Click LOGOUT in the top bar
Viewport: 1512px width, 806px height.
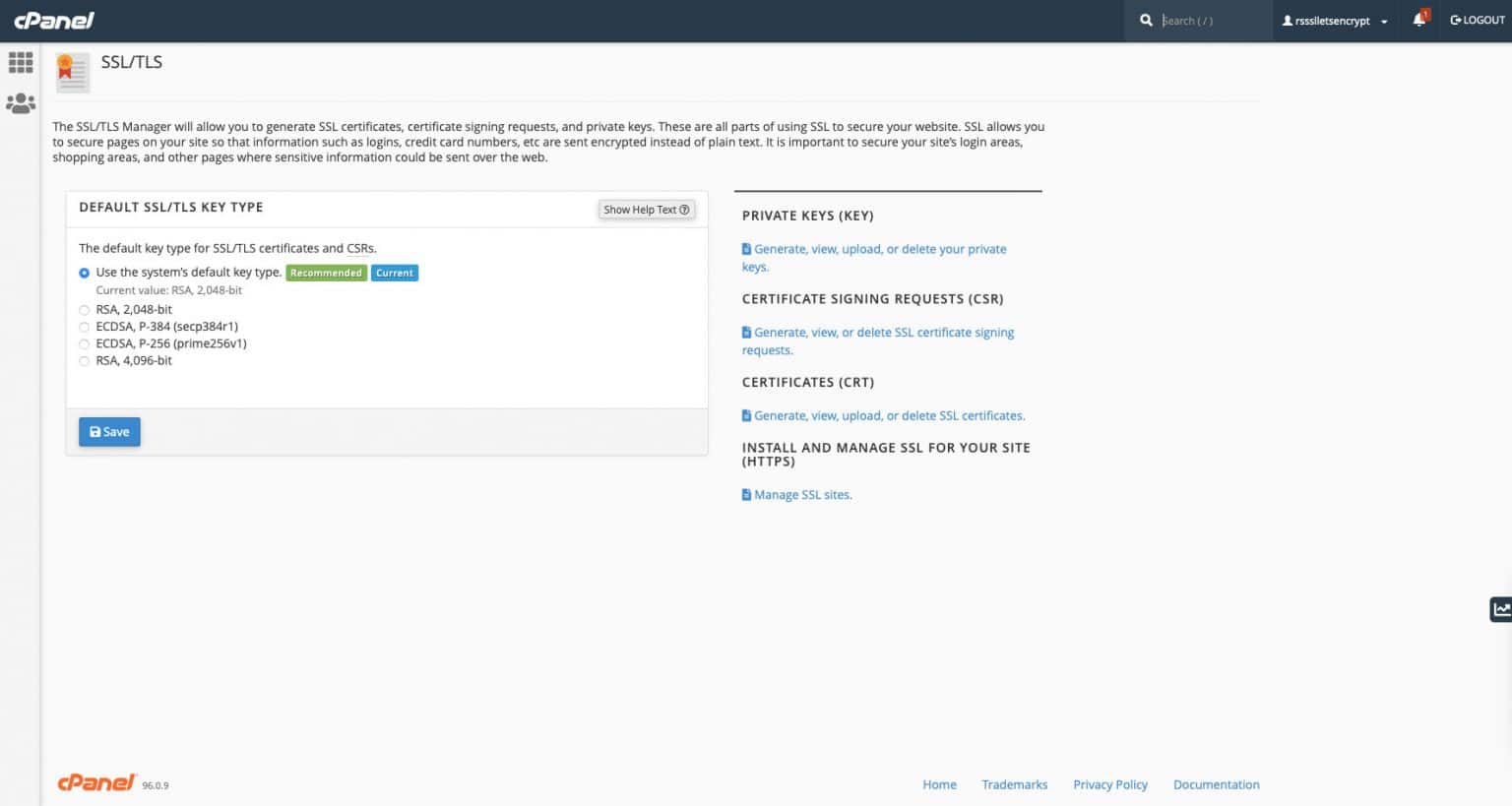click(1477, 20)
